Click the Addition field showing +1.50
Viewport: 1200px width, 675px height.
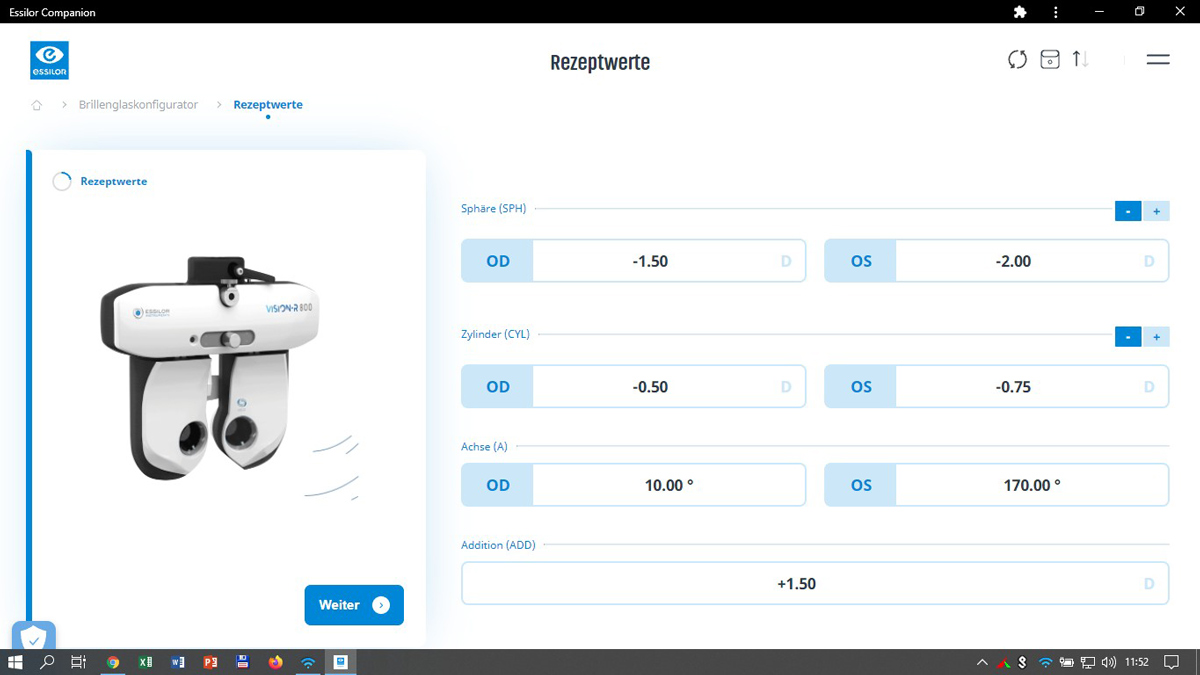[x=796, y=584]
